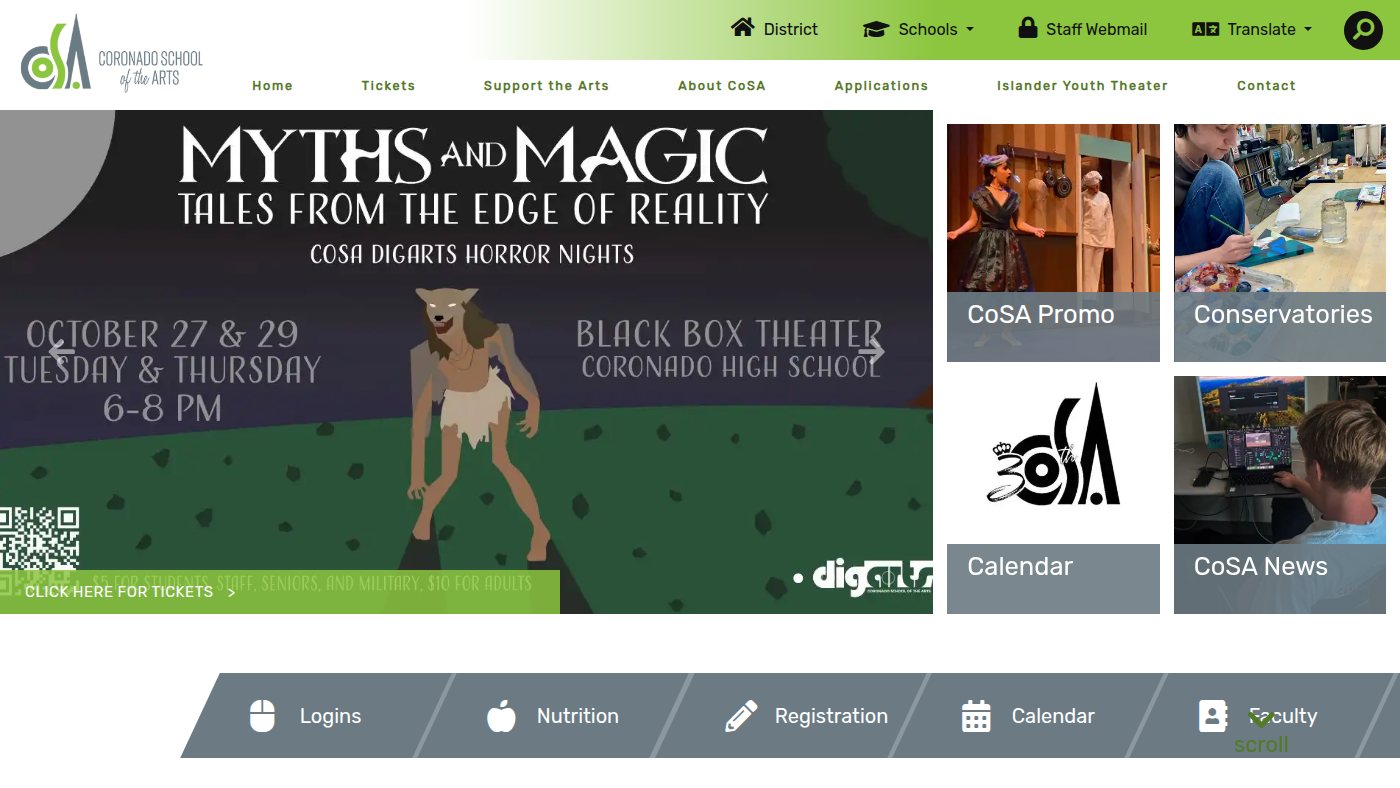Click the Calendar grid icon in quicklinks
1400x788 pixels.
(x=976, y=716)
